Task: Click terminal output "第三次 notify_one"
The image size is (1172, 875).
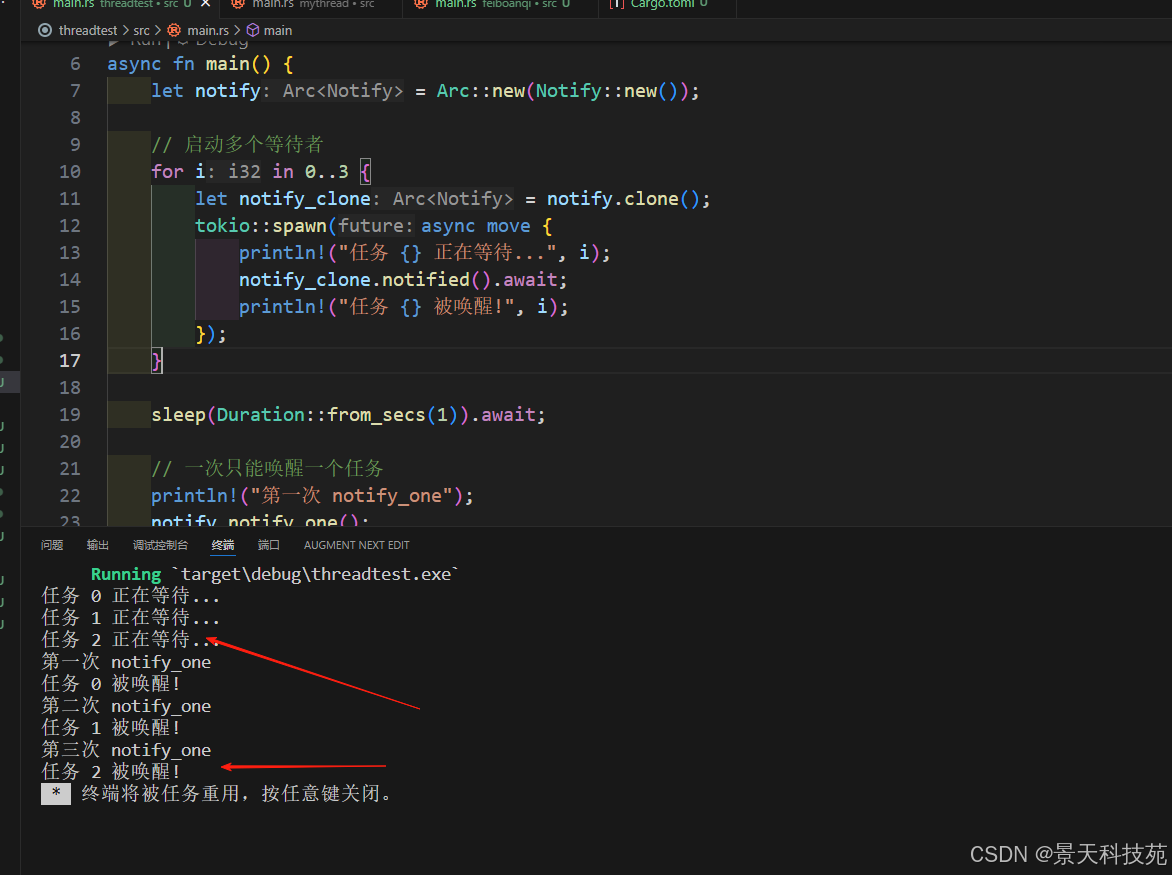Action: click(x=126, y=750)
